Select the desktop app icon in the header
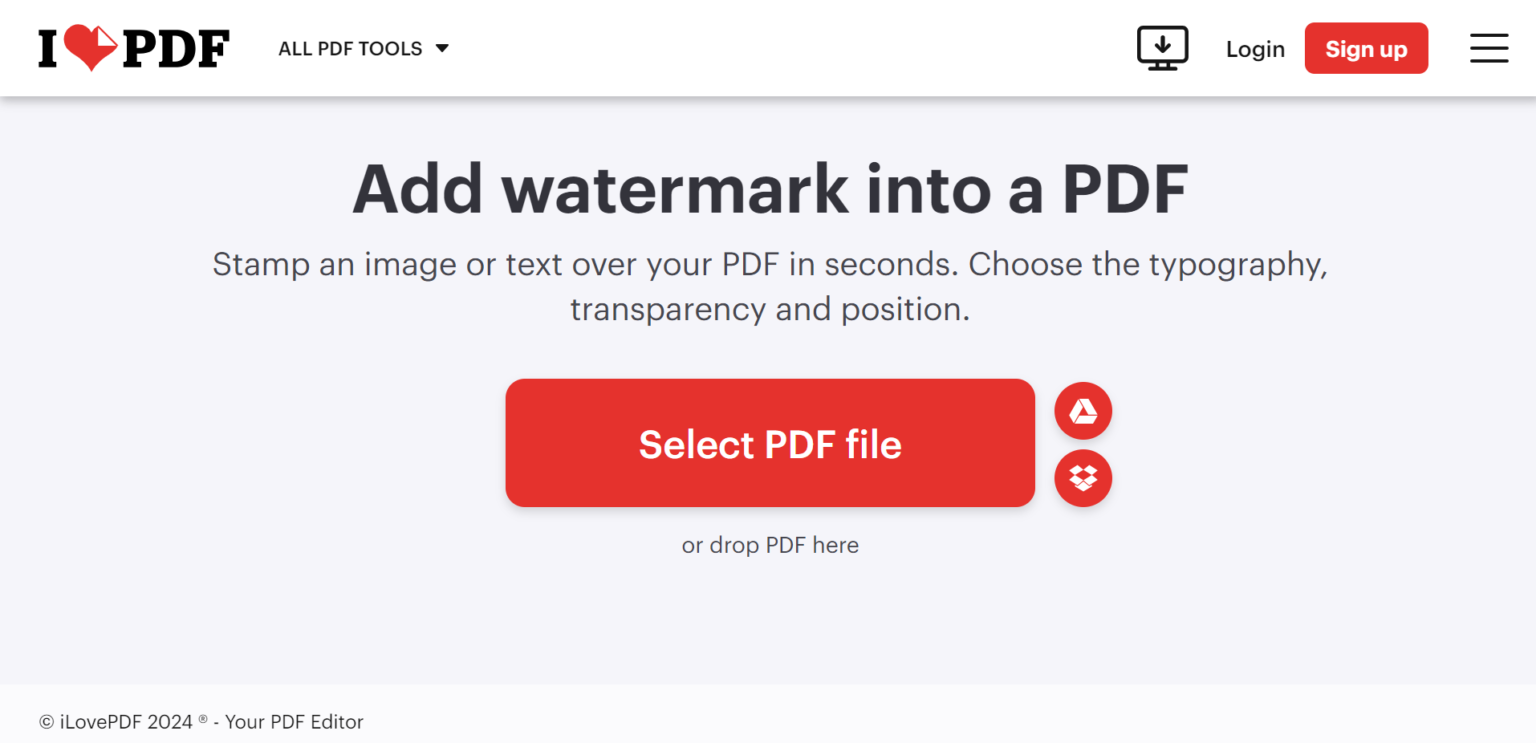This screenshot has height=743, width=1536. (1162, 47)
